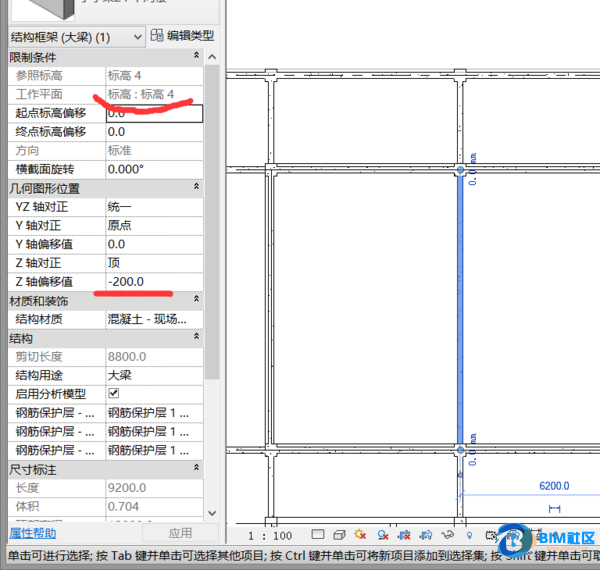Toggle the Shadows icon in view bar

coord(380,536)
